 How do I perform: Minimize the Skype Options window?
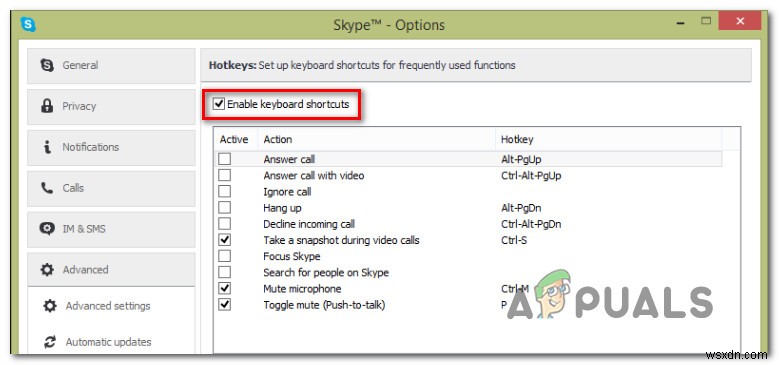click(x=682, y=23)
